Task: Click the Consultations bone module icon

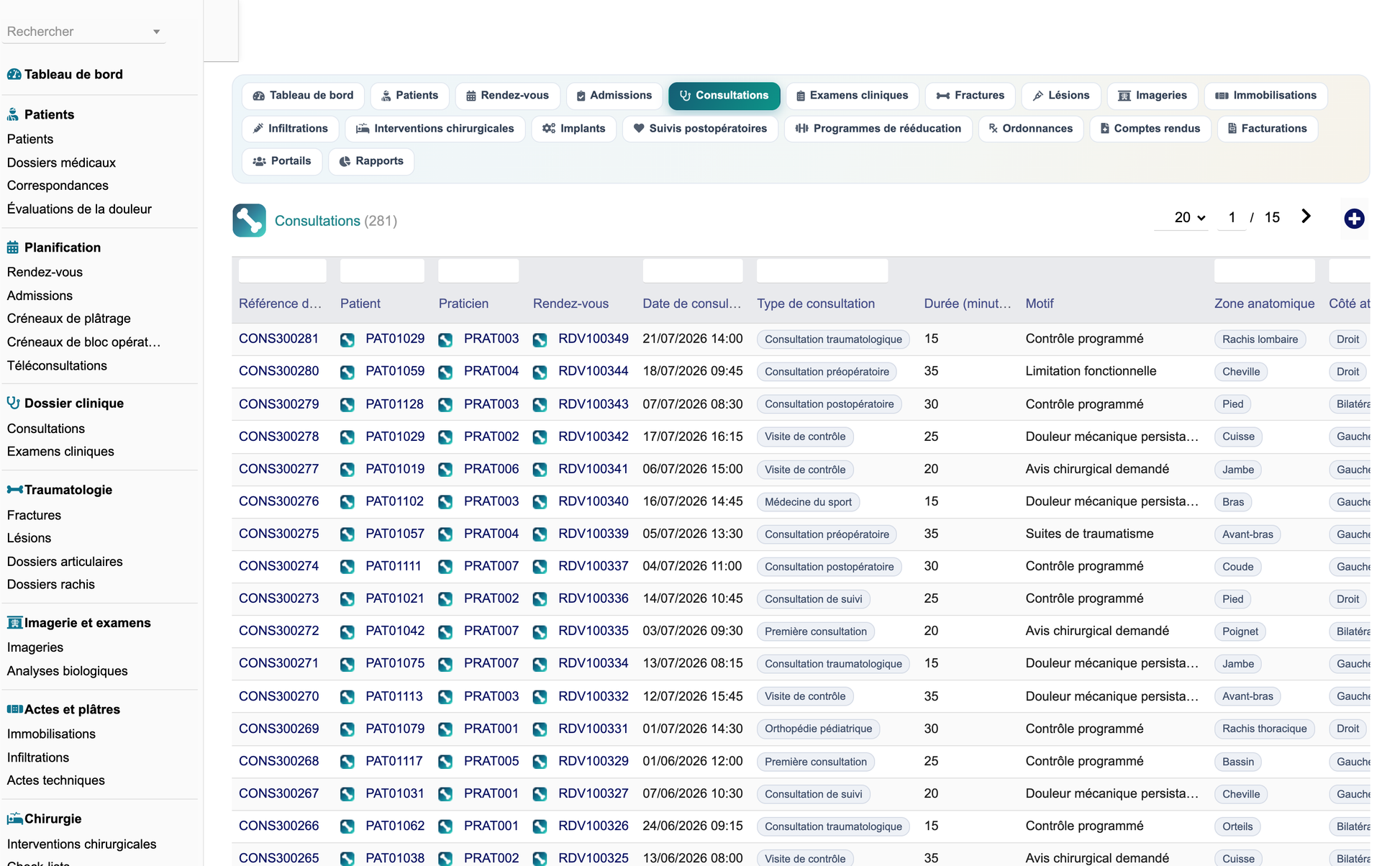Action: pos(249,220)
